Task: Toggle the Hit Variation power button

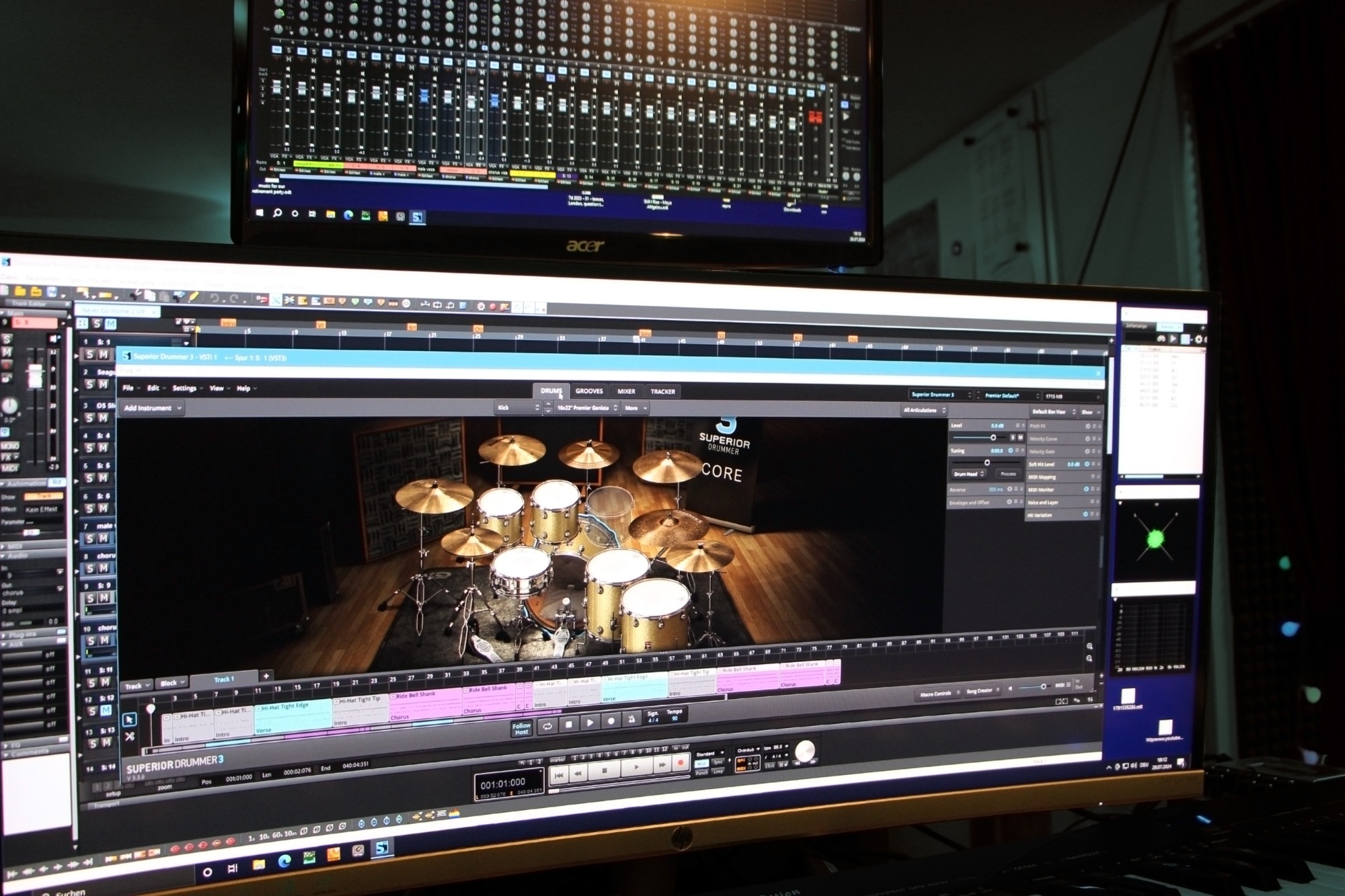Action: 1085,514
